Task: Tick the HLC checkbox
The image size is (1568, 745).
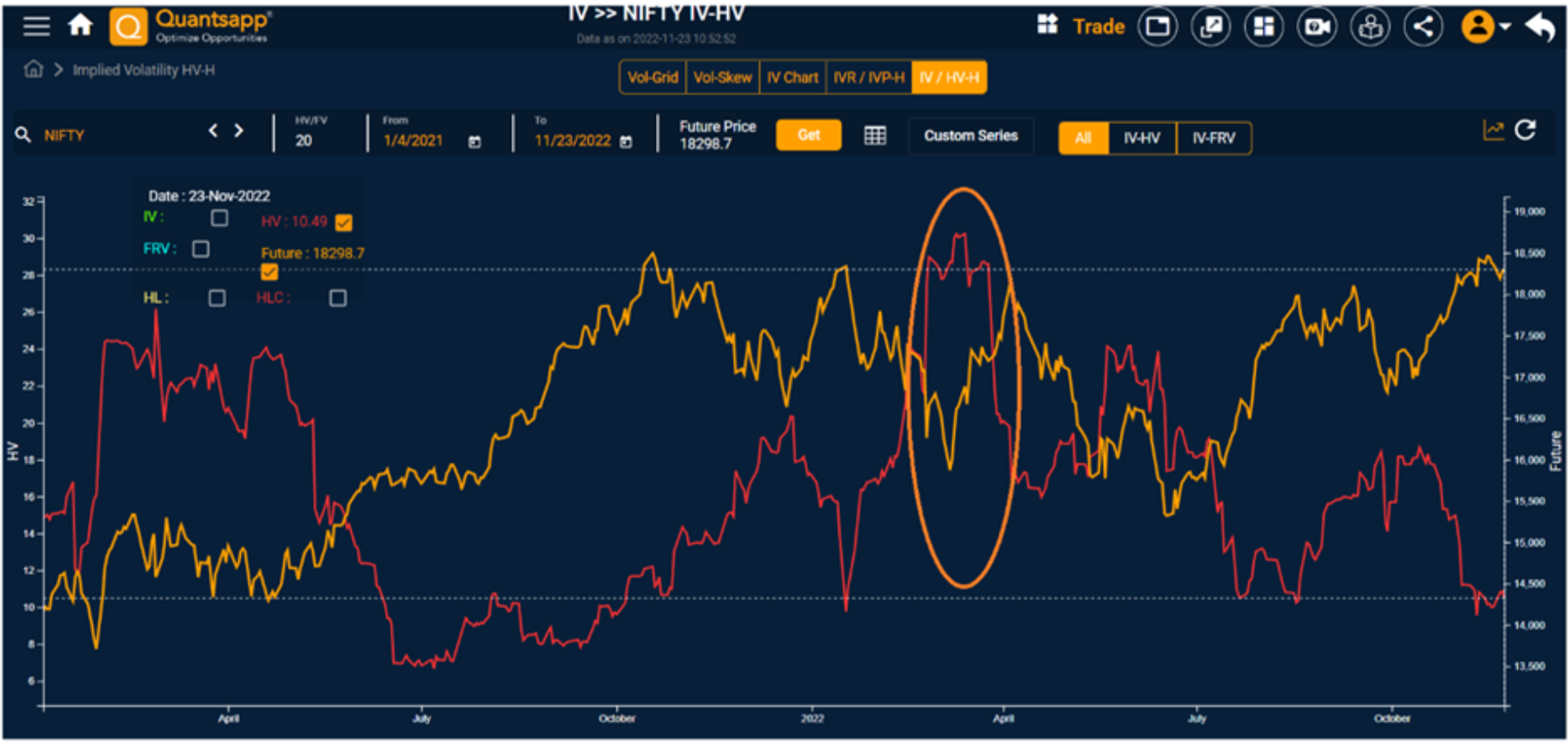Action: [x=337, y=298]
